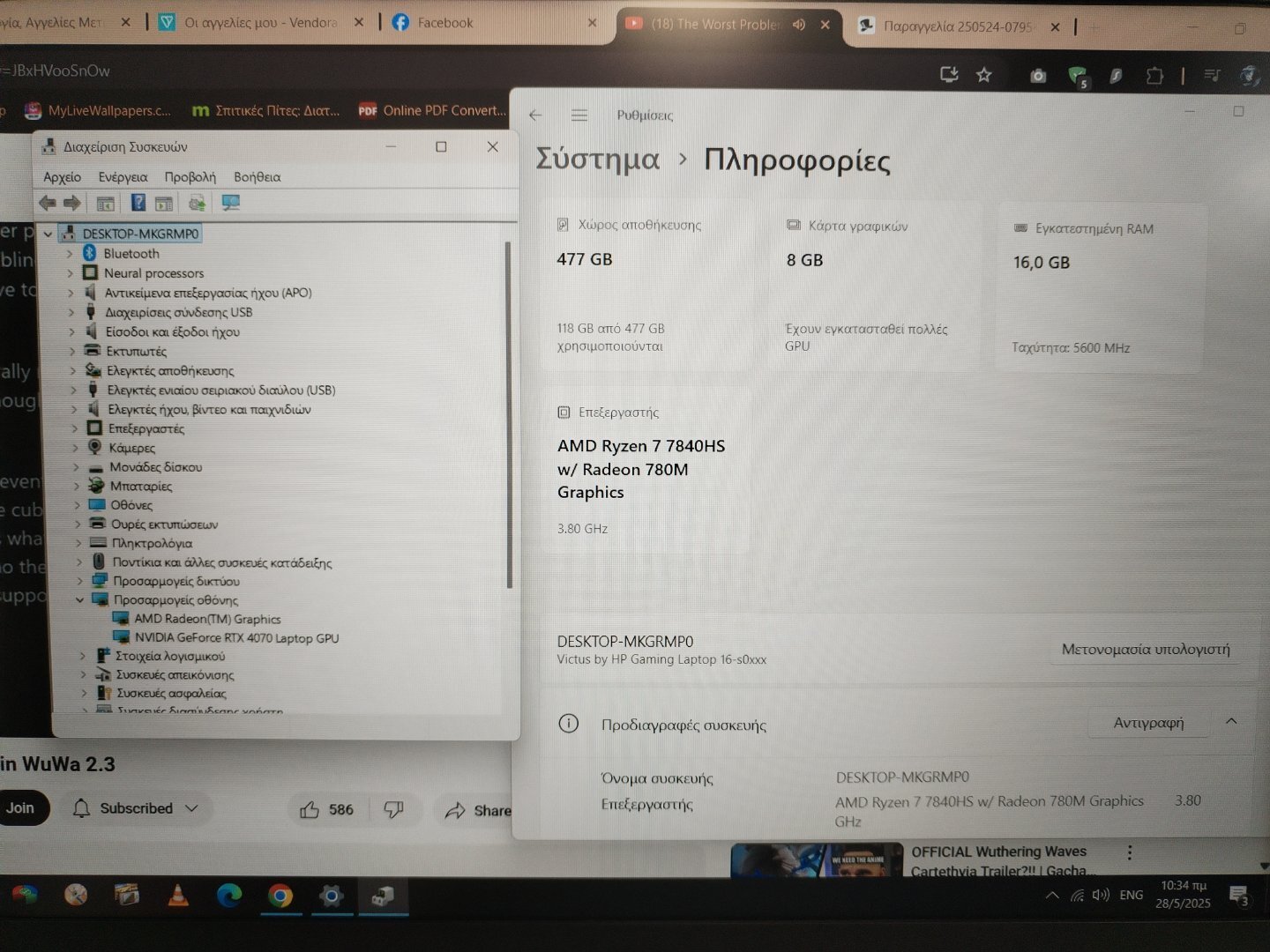Collapse the DESKTOP-MKGRMP0 root node
This screenshot has width=1270, height=952.
48,234
